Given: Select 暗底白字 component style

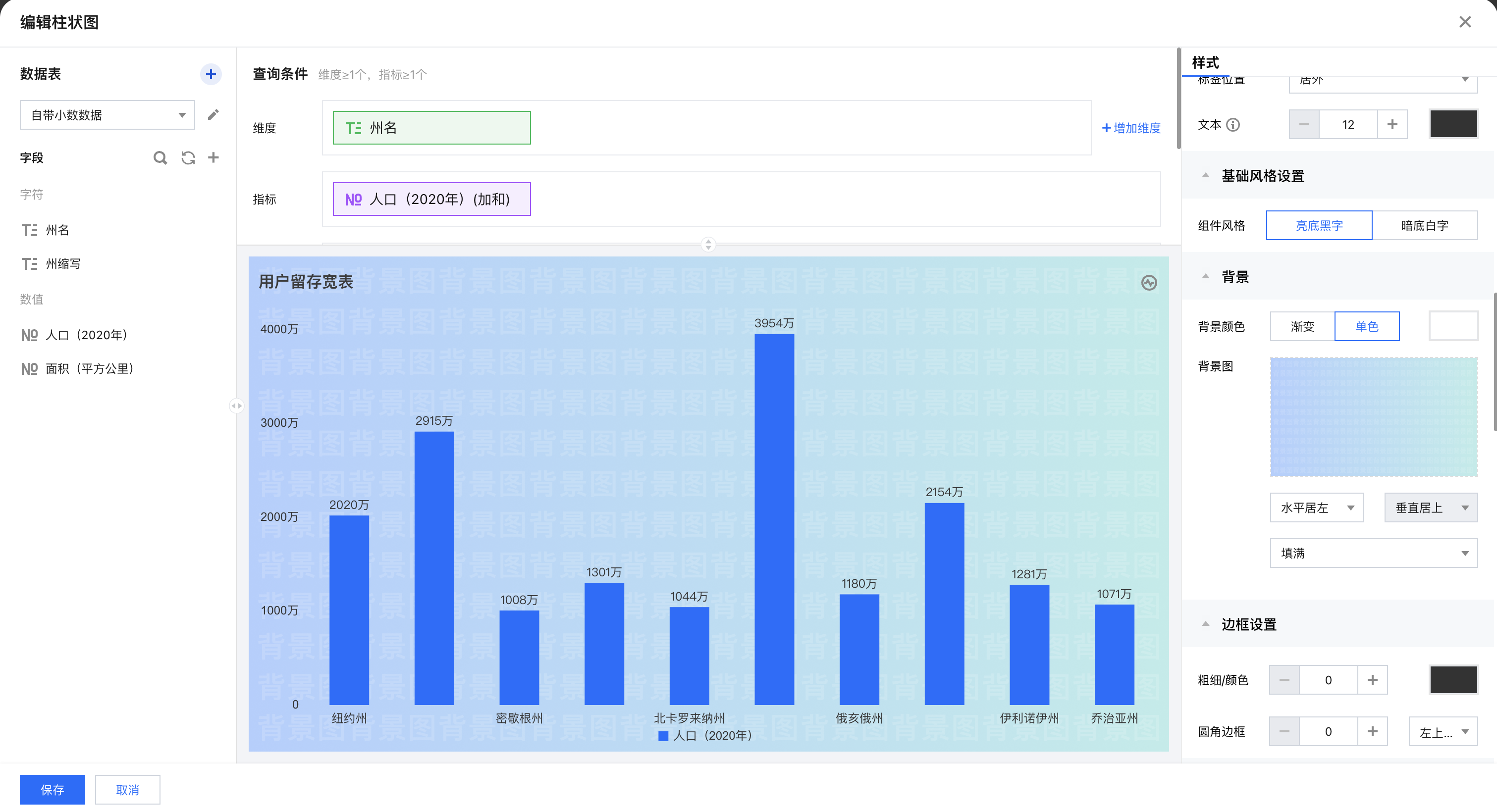Looking at the screenshot, I should pos(1424,225).
